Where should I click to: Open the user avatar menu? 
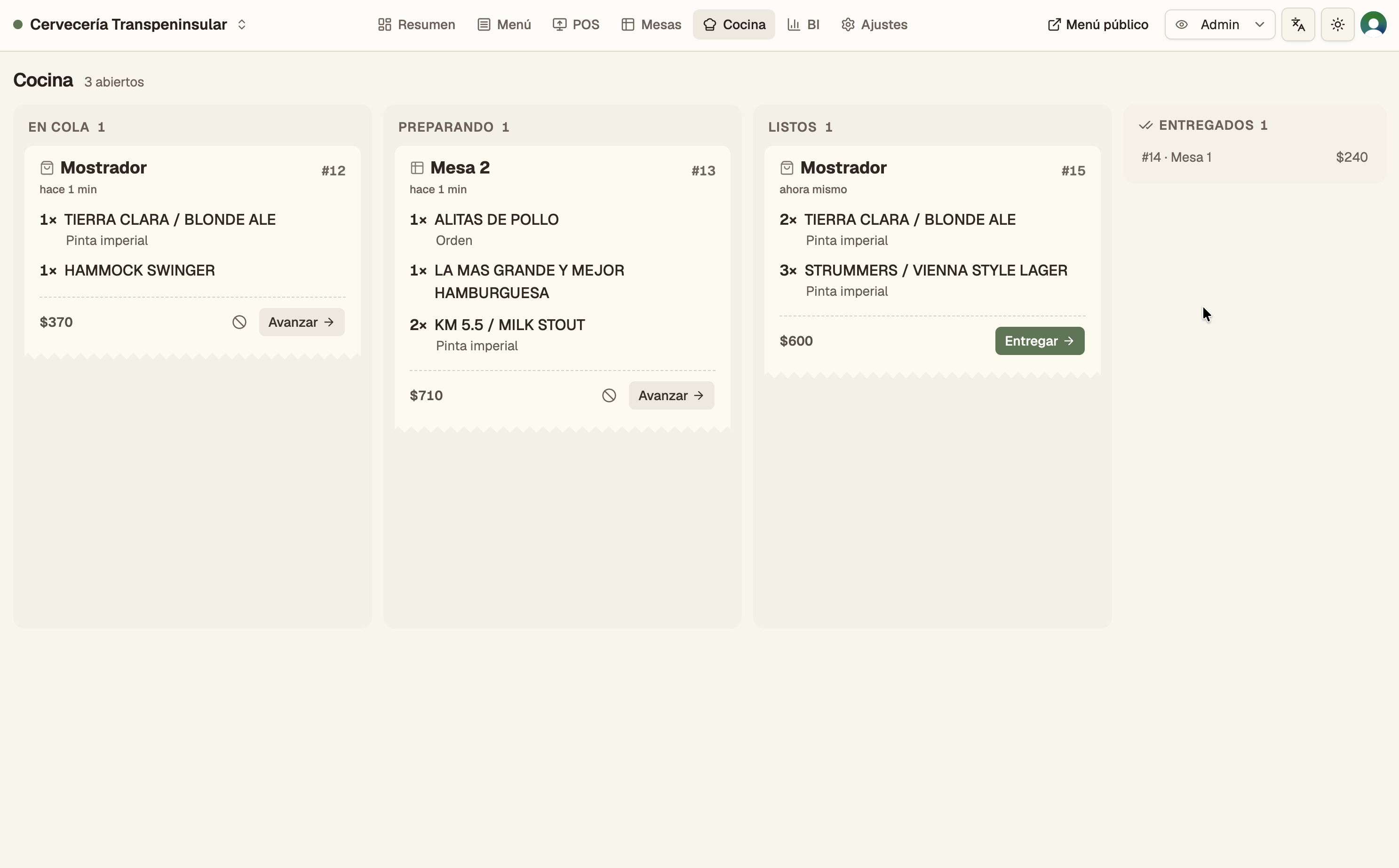tap(1374, 24)
